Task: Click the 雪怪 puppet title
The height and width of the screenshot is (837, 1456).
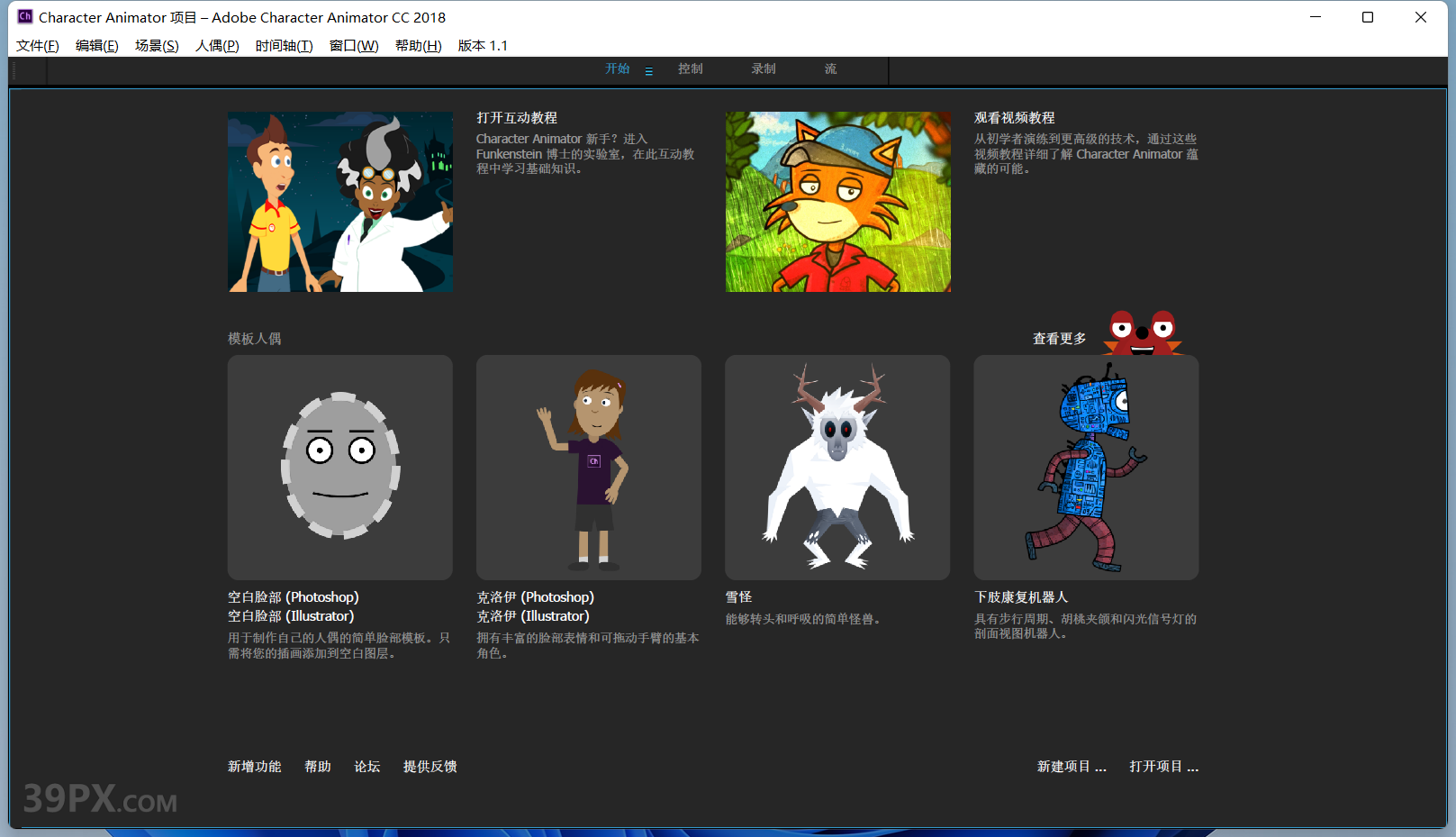Action: (738, 597)
